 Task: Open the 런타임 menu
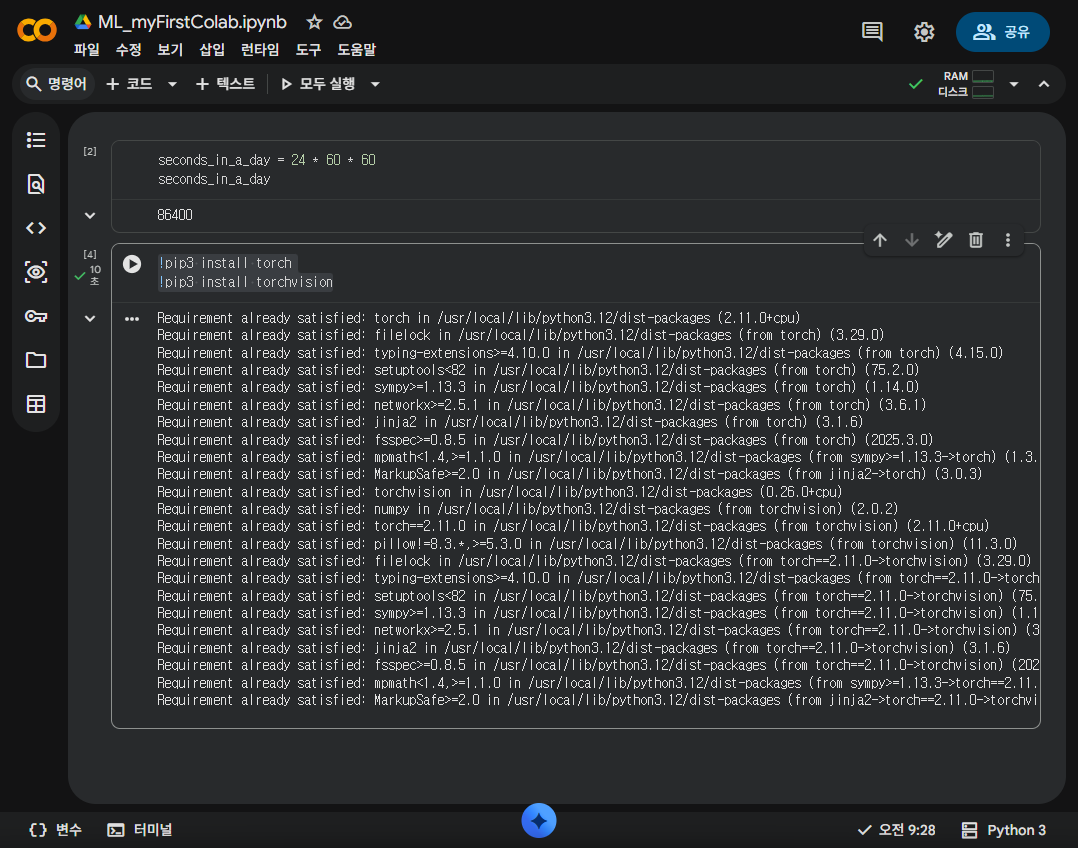[260, 50]
